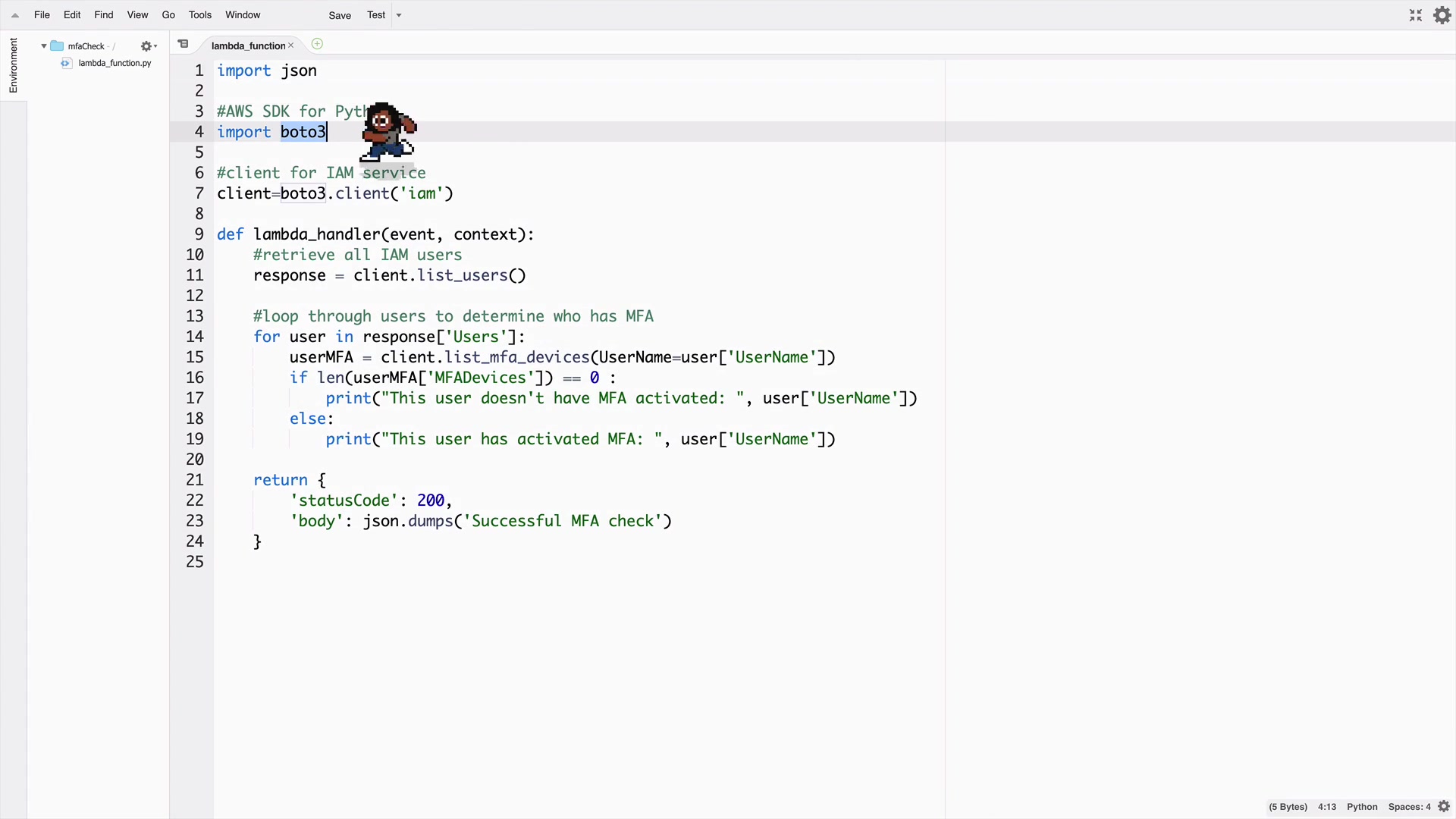Change indentation via Spaces: 4
1456x819 pixels.
pyautogui.click(x=1408, y=807)
